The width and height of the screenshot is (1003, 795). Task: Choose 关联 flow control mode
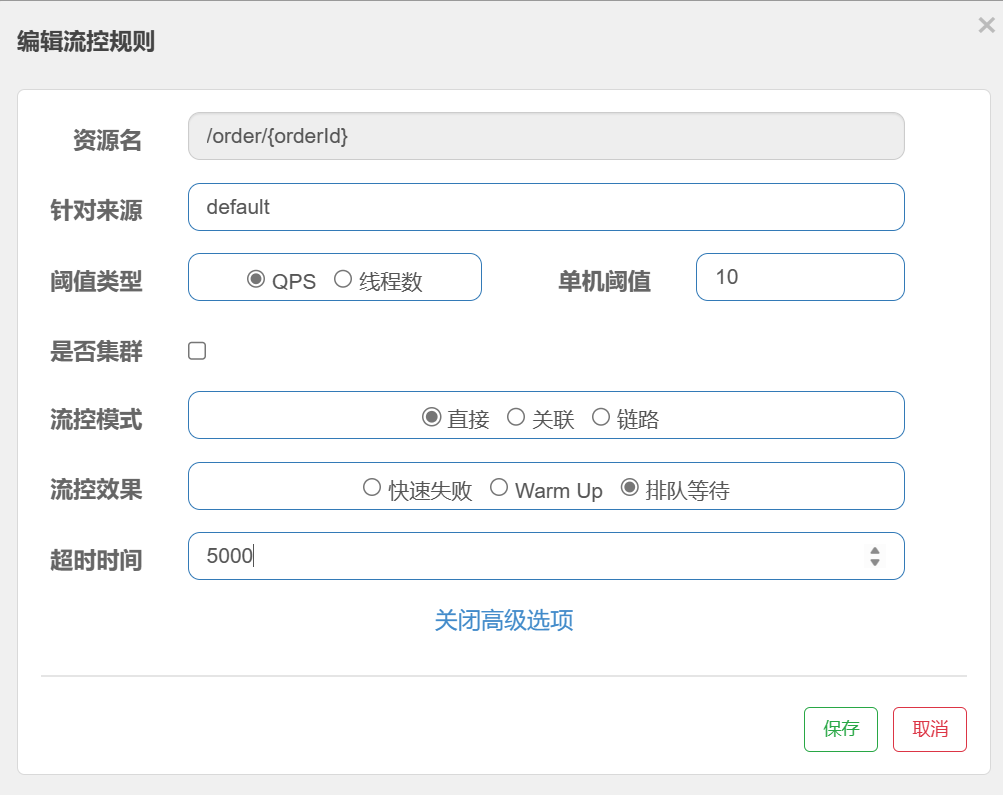tap(516, 418)
